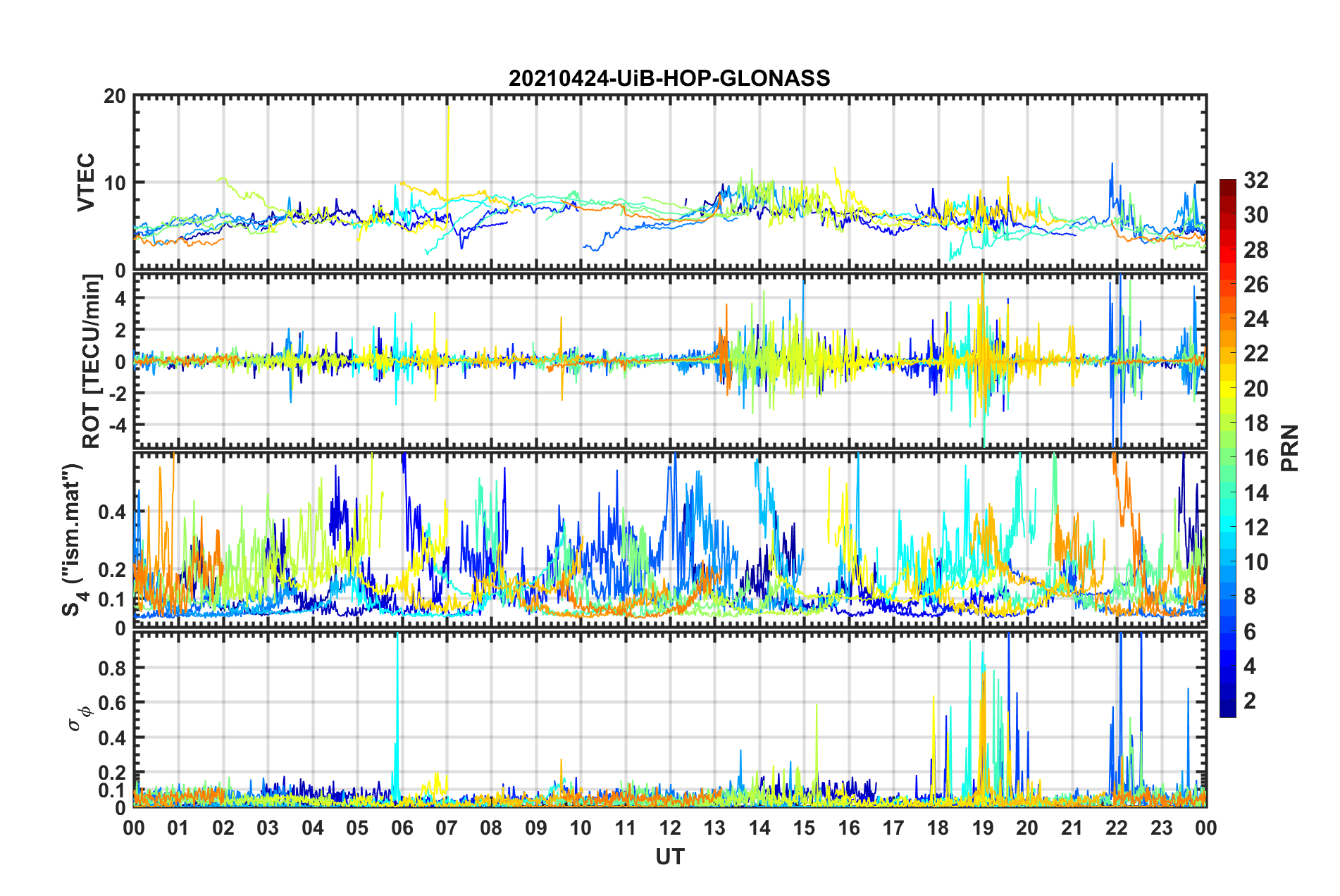Click the 0.6 tick on the sigma-phi axis

pos(112,703)
